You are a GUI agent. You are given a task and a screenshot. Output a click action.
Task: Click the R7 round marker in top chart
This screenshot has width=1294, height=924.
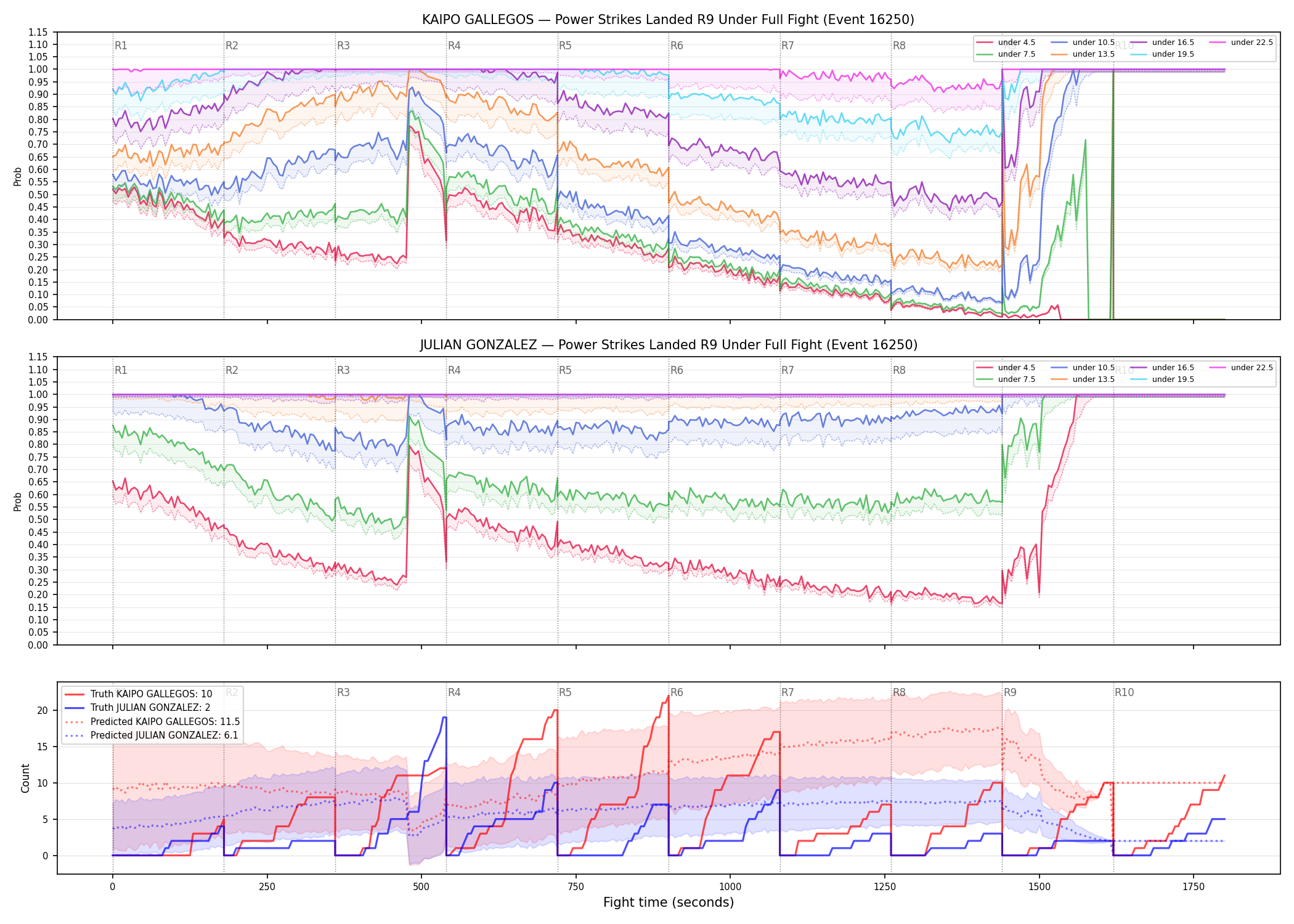tap(787, 46)
